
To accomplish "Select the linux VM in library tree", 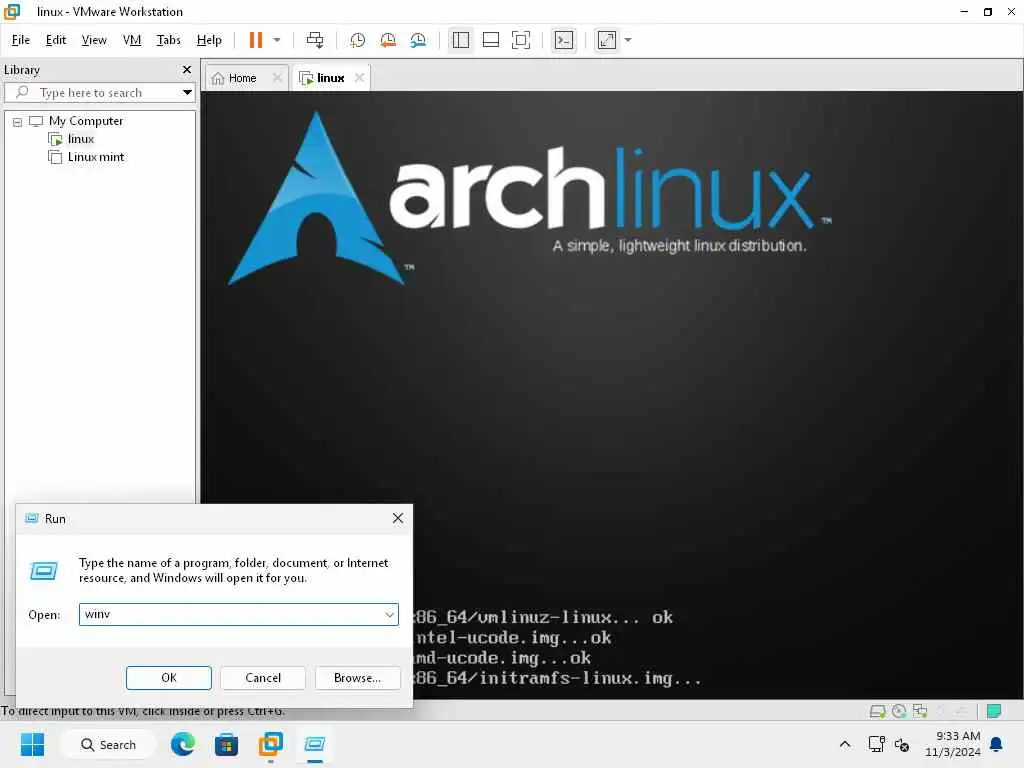I will (80, 138).
